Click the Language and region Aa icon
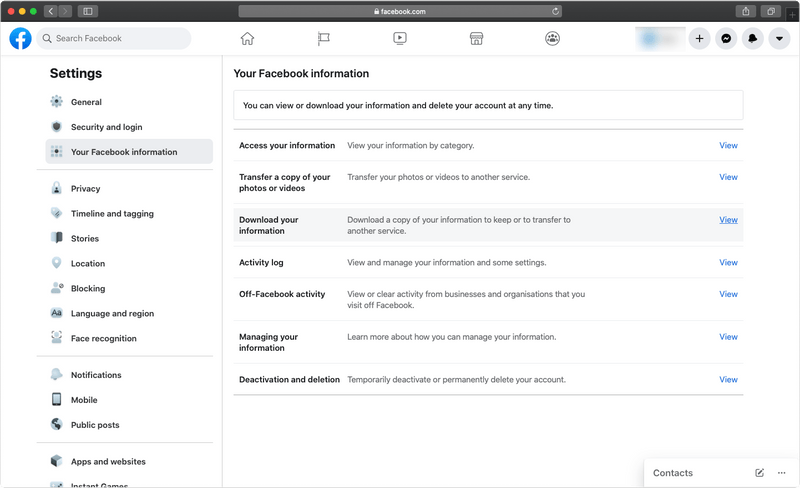Screen dimensions: 800x488 pyautogui.click(x=57, y=313)
